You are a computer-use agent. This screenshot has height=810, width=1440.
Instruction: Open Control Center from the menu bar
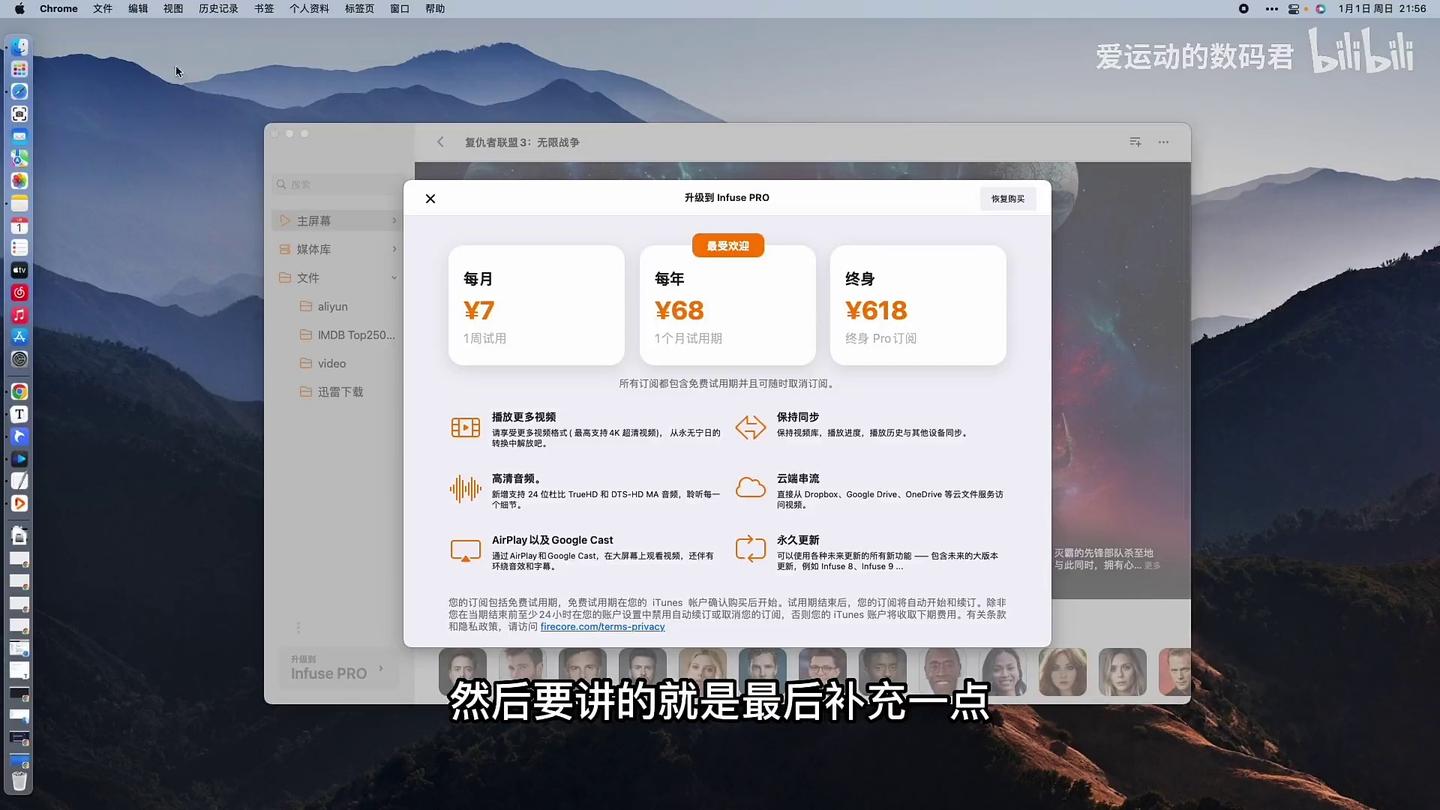tap(1294, 8)
